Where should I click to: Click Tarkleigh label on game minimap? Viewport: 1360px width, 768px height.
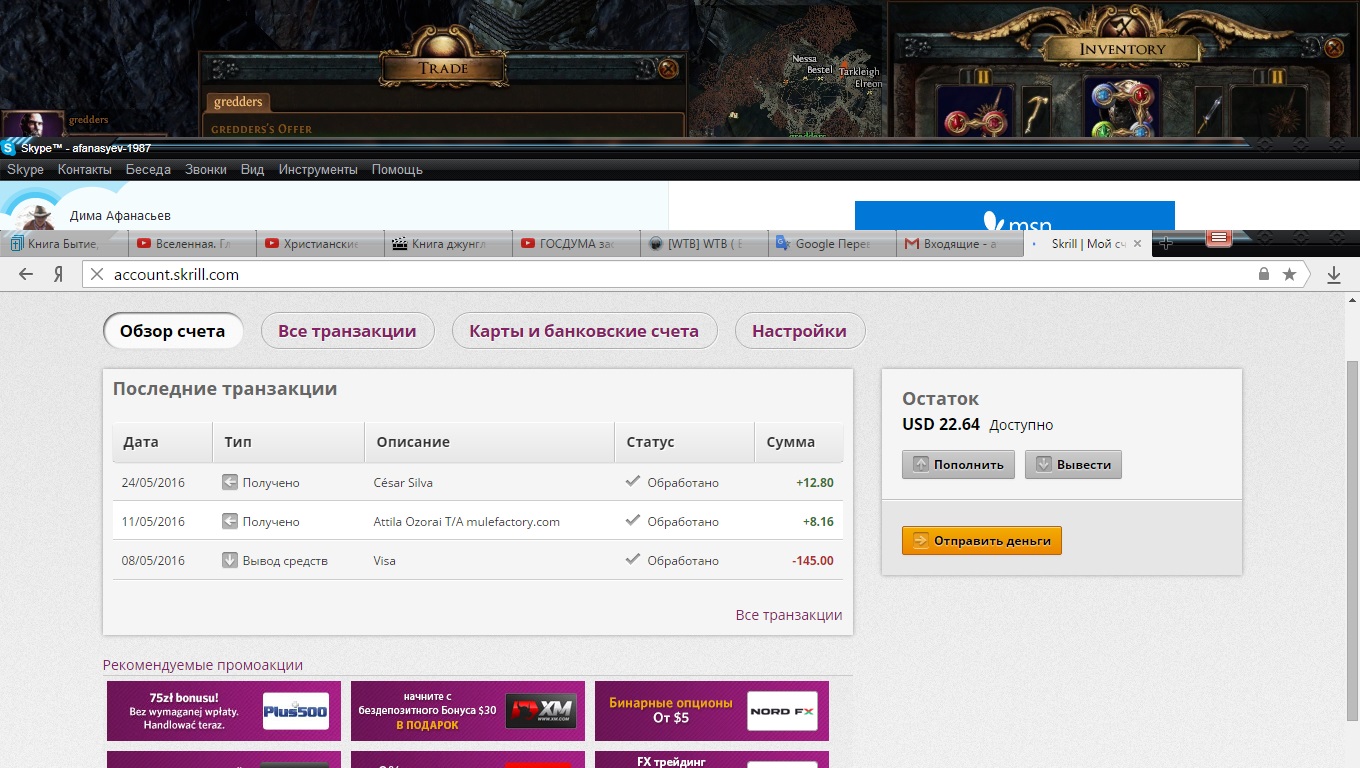(860, 71)
